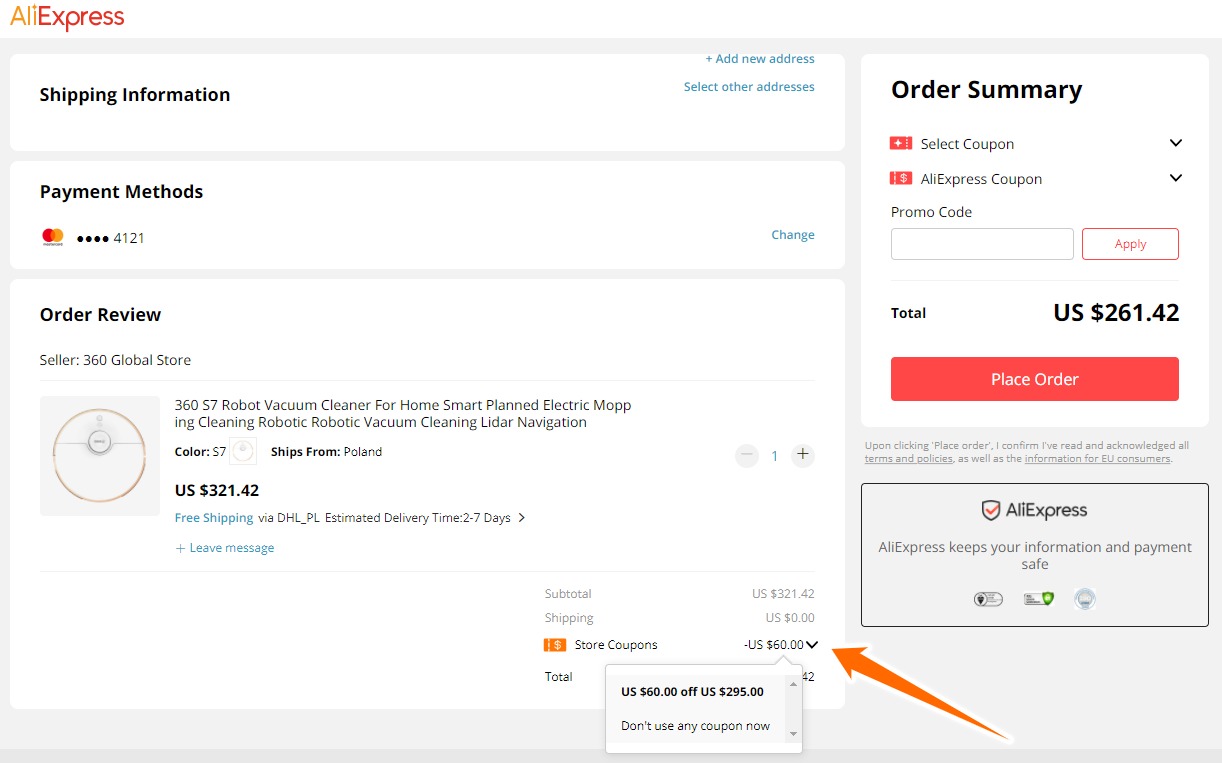The image size is (1222, 763).
Task: Open information for EU consumers link
Action: [1097, 459]
